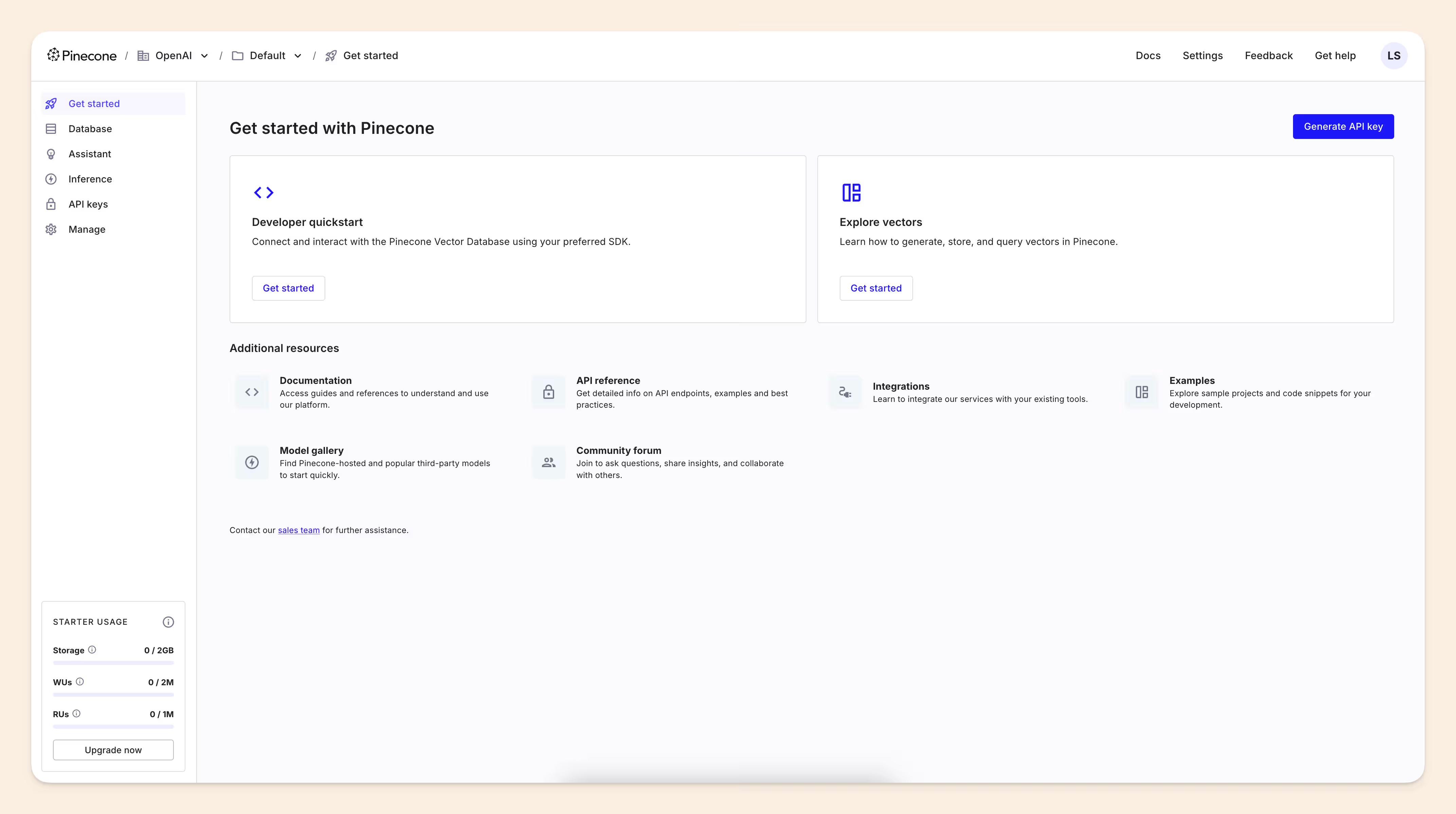Click Get started under Explore vectors
This screenshot has width=1456, height=814.
(875, 288)
